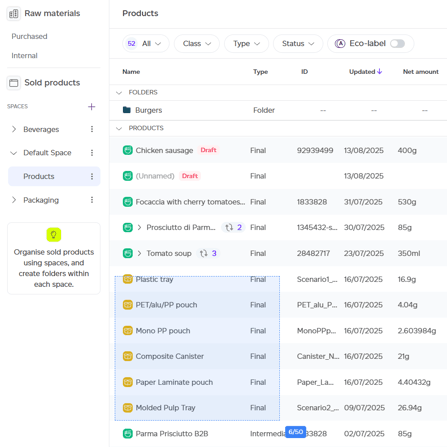
Task: Open the Plastic tray row
Action: (278, 279)
